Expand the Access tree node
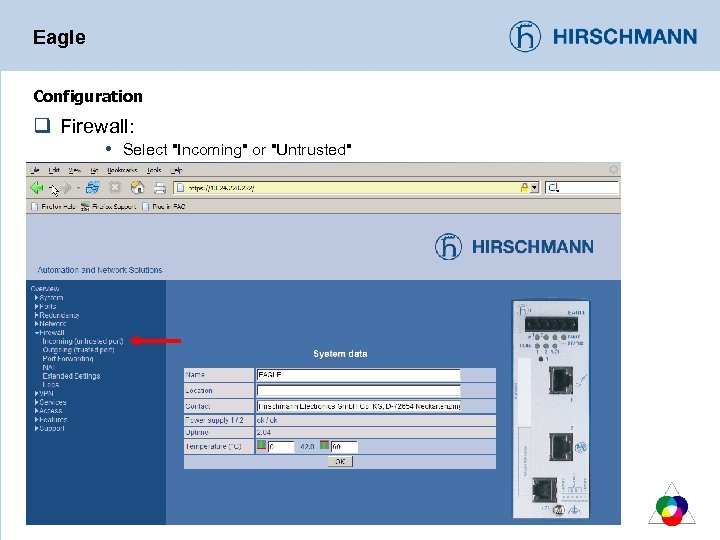The width and height of the screenshot is (720, 540). click(48, 411)
